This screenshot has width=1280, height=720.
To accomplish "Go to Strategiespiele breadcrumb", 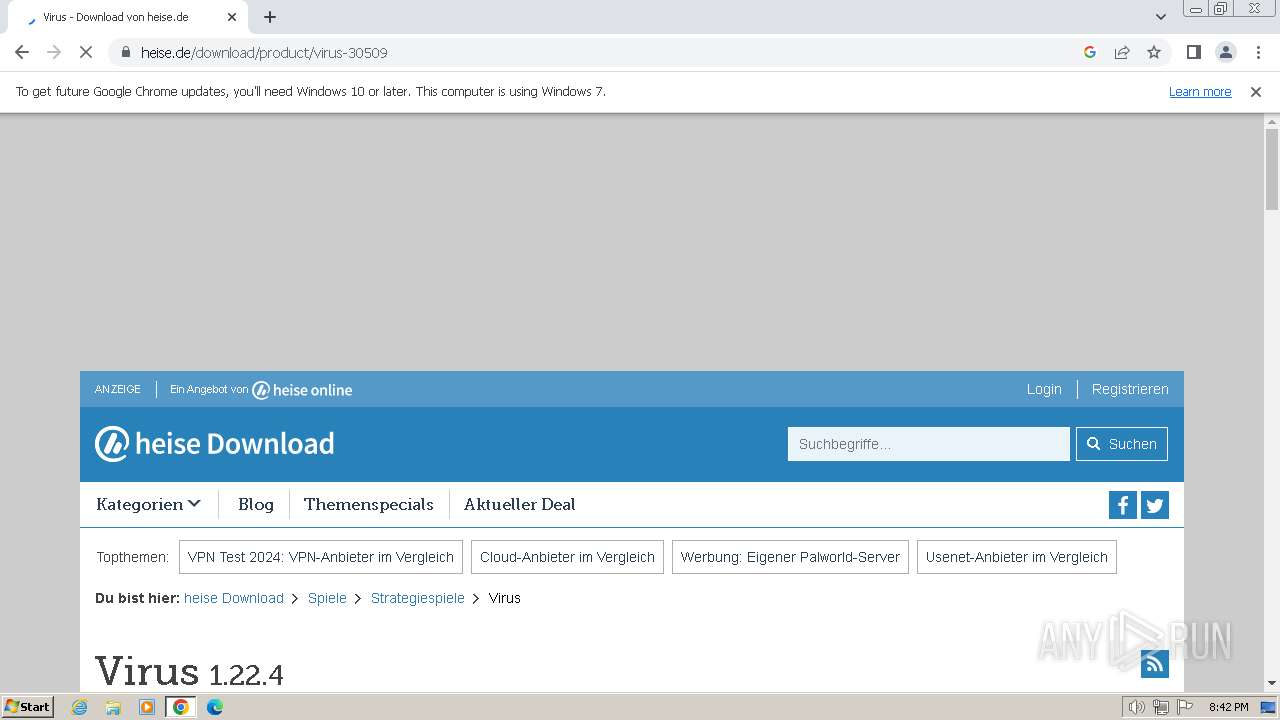I will point(418,598).
